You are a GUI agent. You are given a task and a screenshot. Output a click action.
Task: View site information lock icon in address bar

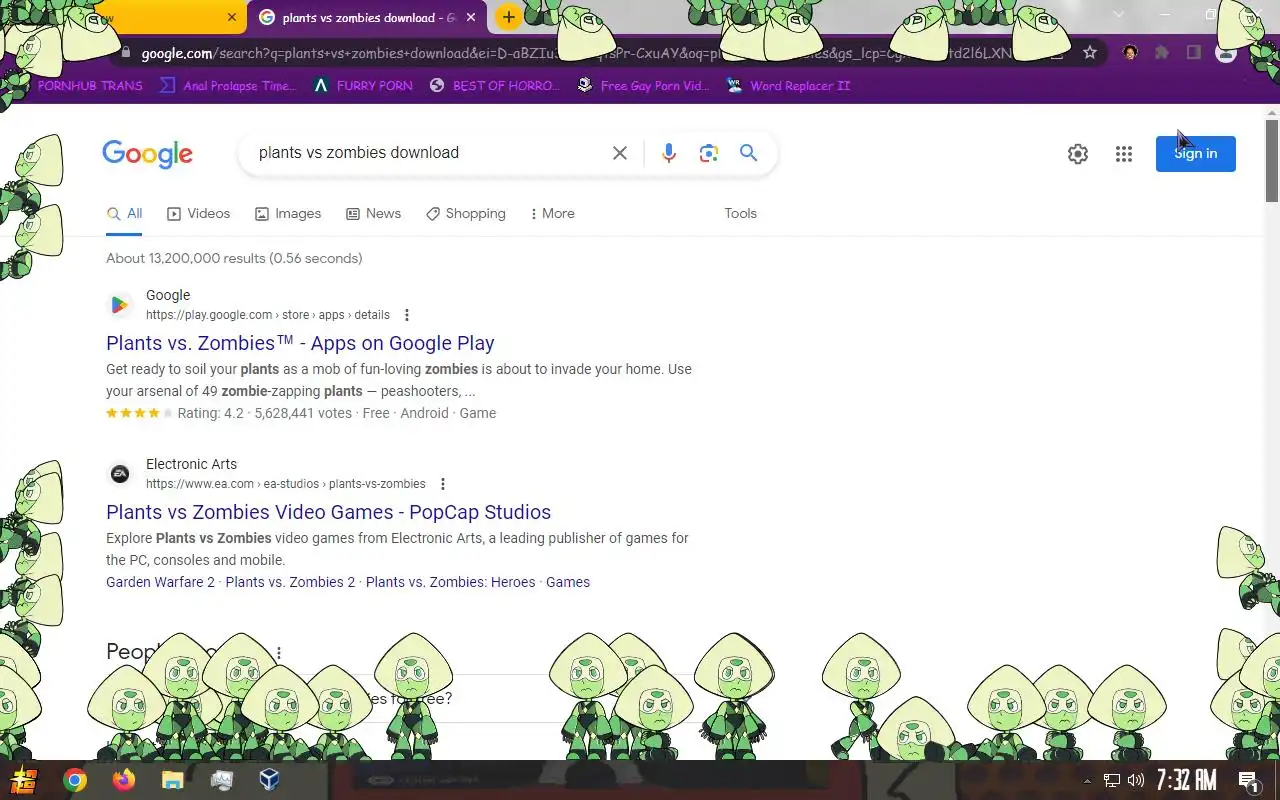pyautogui.click(x=126, y=54)
